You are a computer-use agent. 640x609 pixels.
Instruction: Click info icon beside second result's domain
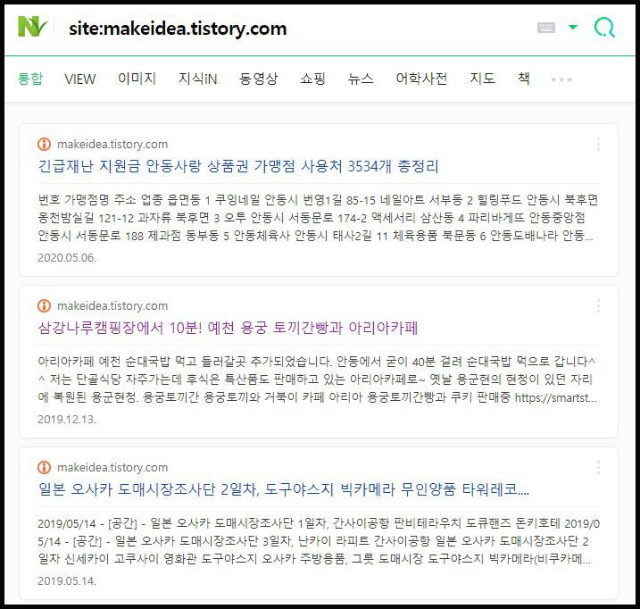coord(44,306)
